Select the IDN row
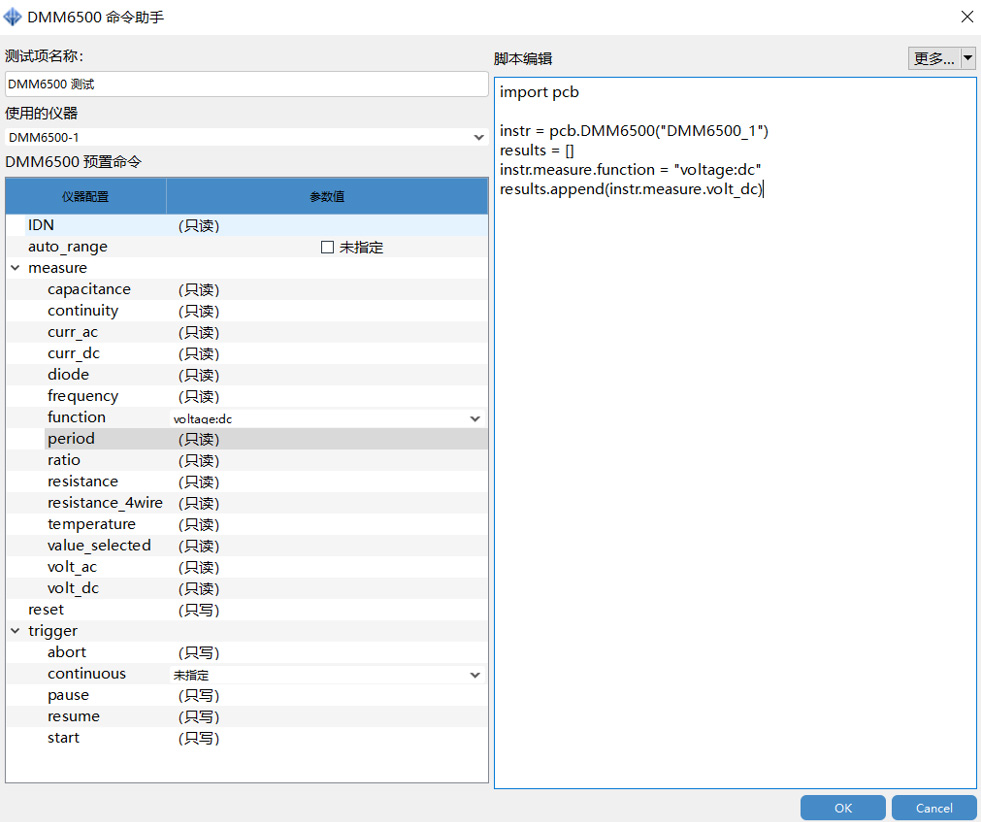 coord(41,226)
